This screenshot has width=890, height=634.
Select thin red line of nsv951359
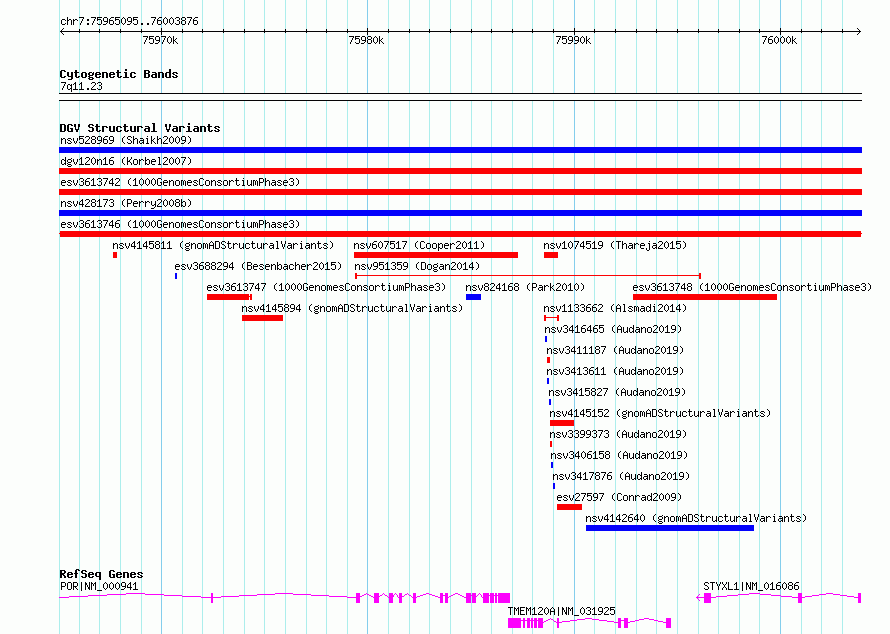click(528, 276)
